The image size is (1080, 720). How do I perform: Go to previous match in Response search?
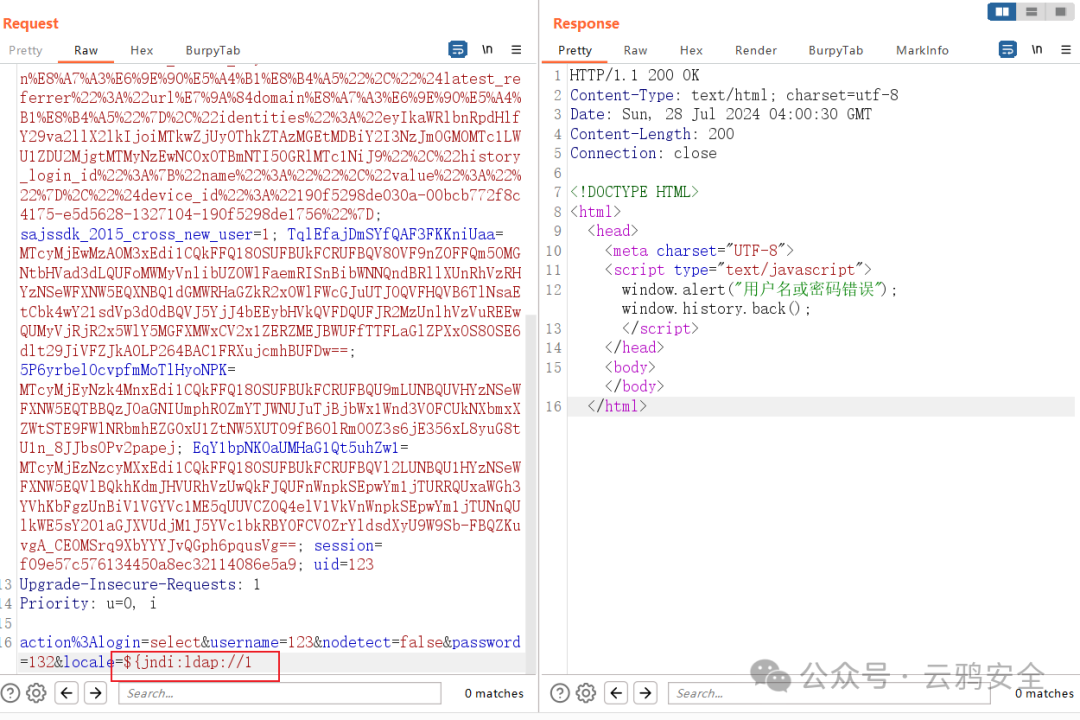coord(616,693)
